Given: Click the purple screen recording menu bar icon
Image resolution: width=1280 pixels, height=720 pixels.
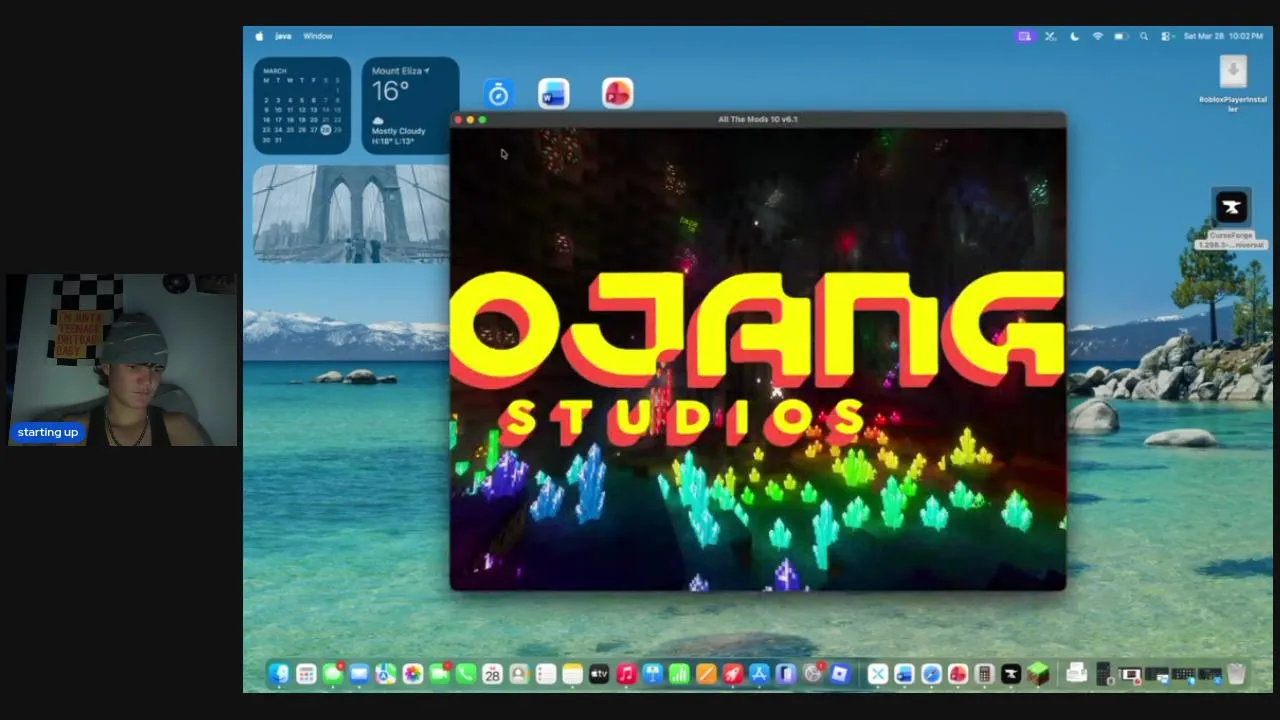Looking at the screenshot, I should click(x=1024, y=36).
